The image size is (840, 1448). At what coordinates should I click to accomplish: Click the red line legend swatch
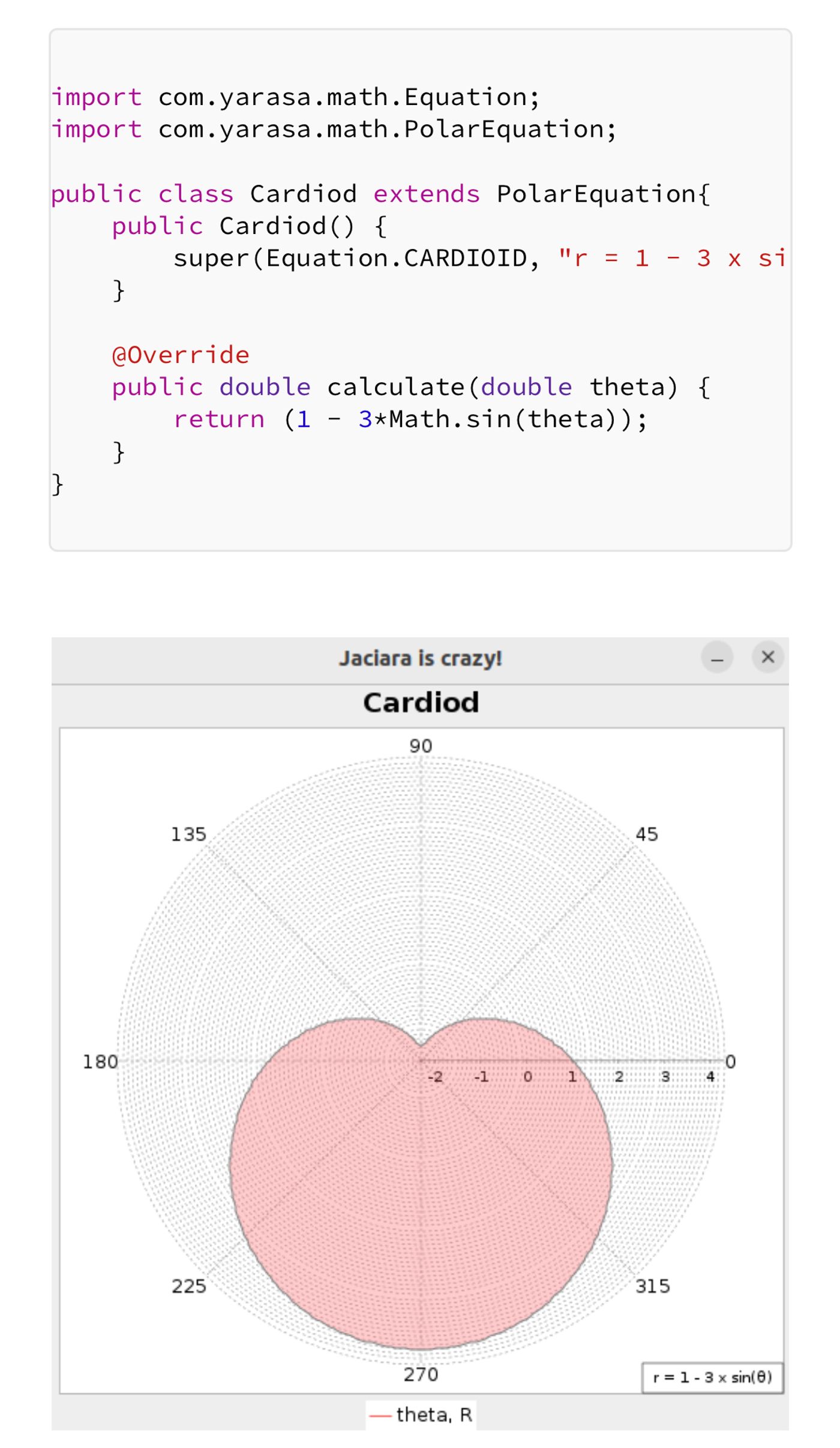point(380,1416)
